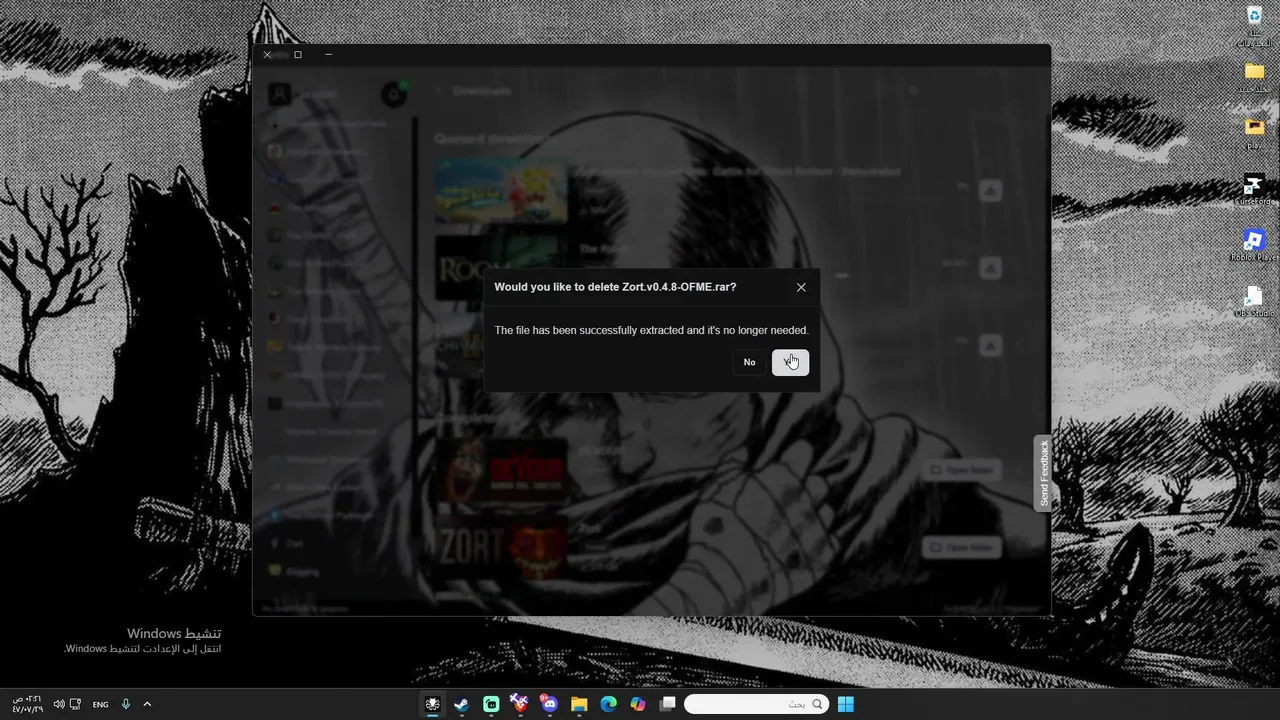Open File Explorer from the taskbar
The image size is (1280, 720).
(x=579, y=704)
